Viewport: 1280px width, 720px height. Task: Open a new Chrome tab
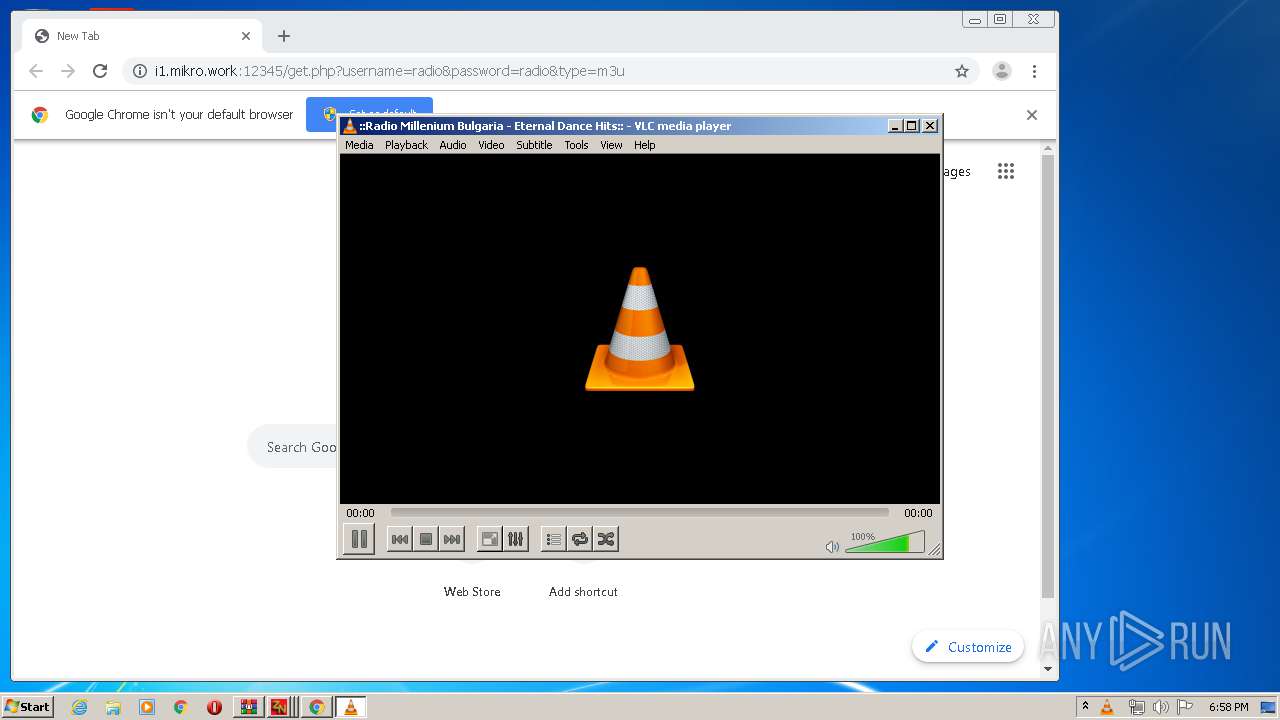coord(284,36)
